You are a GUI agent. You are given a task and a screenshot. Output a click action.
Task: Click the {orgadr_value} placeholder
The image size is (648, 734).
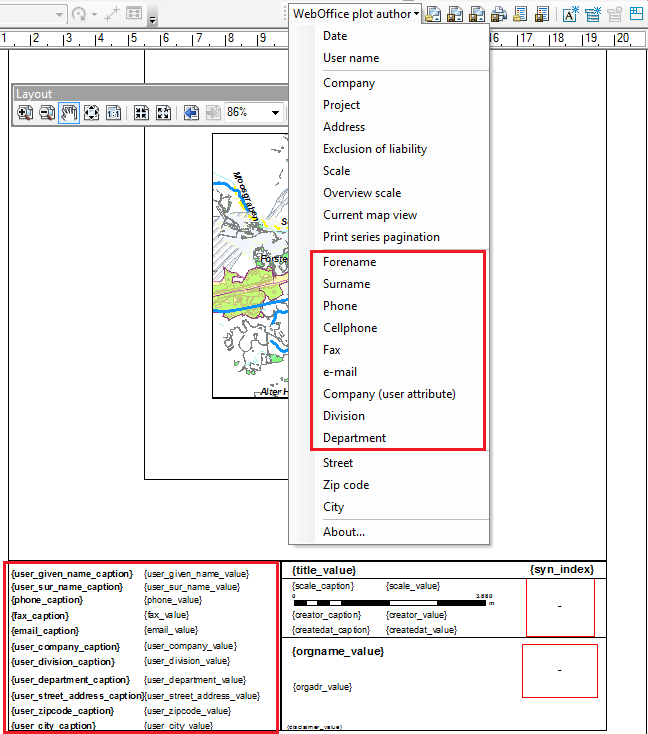pyautogui.click(x=323, y=687)
